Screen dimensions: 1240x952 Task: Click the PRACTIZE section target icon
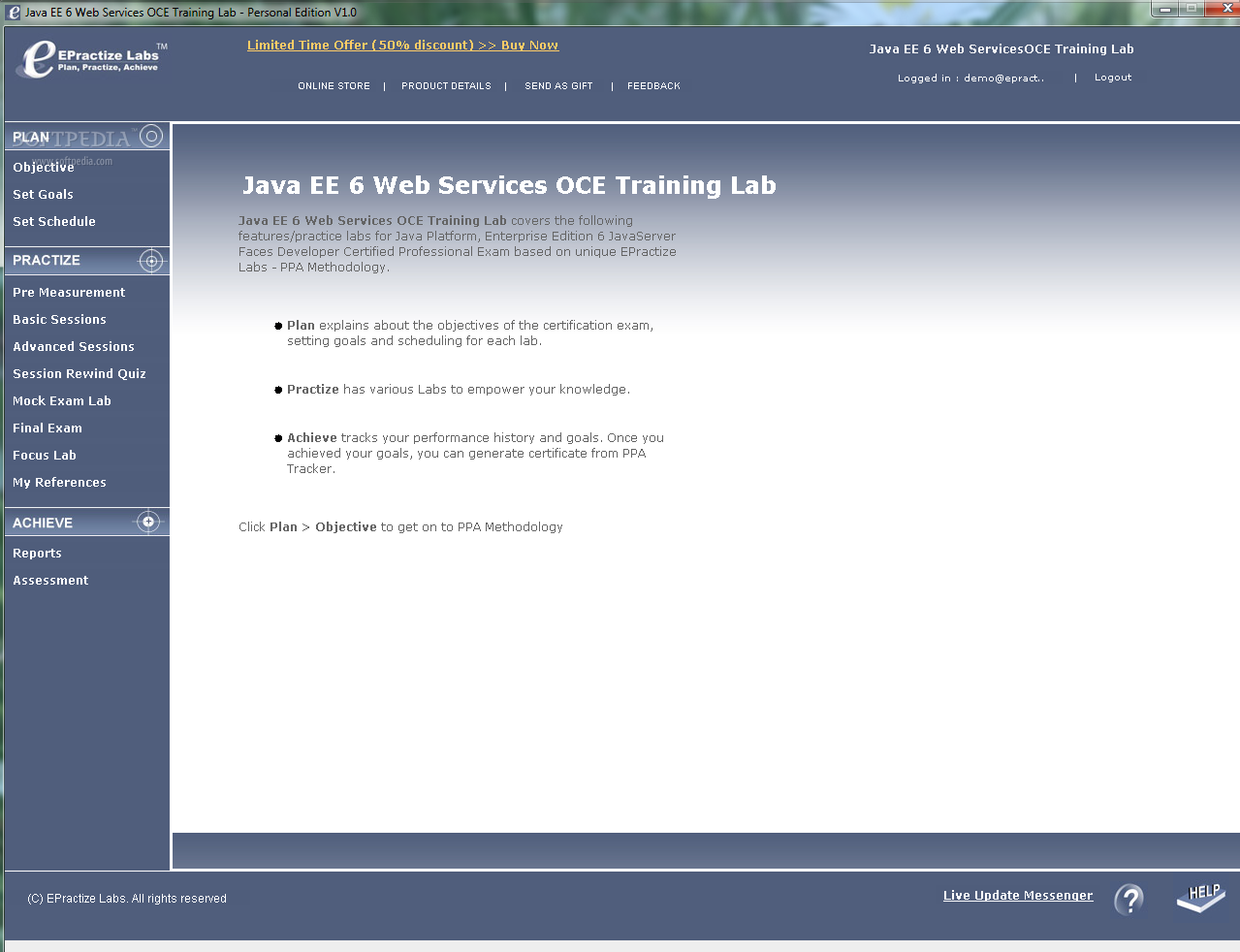[x=151, y=261]
